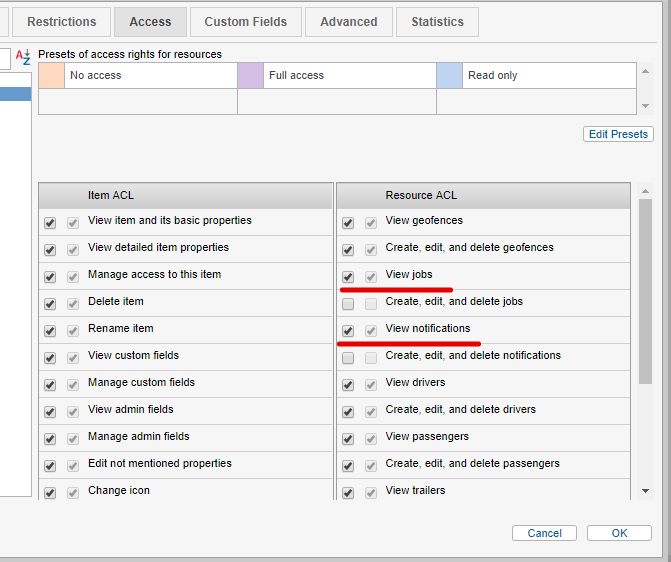Open the Statistics tab

coord(437,21)
